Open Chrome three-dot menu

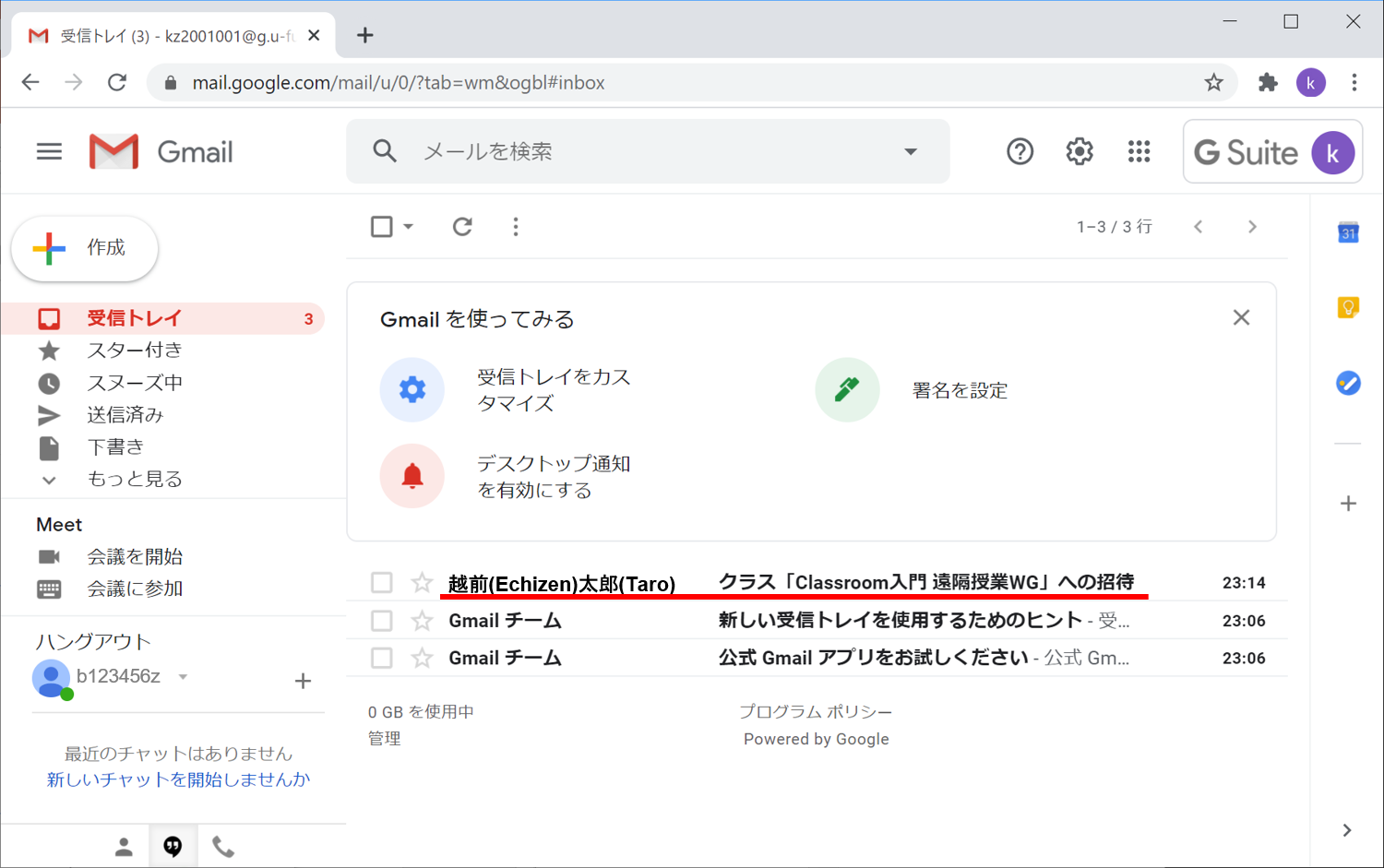(1354, 83)
